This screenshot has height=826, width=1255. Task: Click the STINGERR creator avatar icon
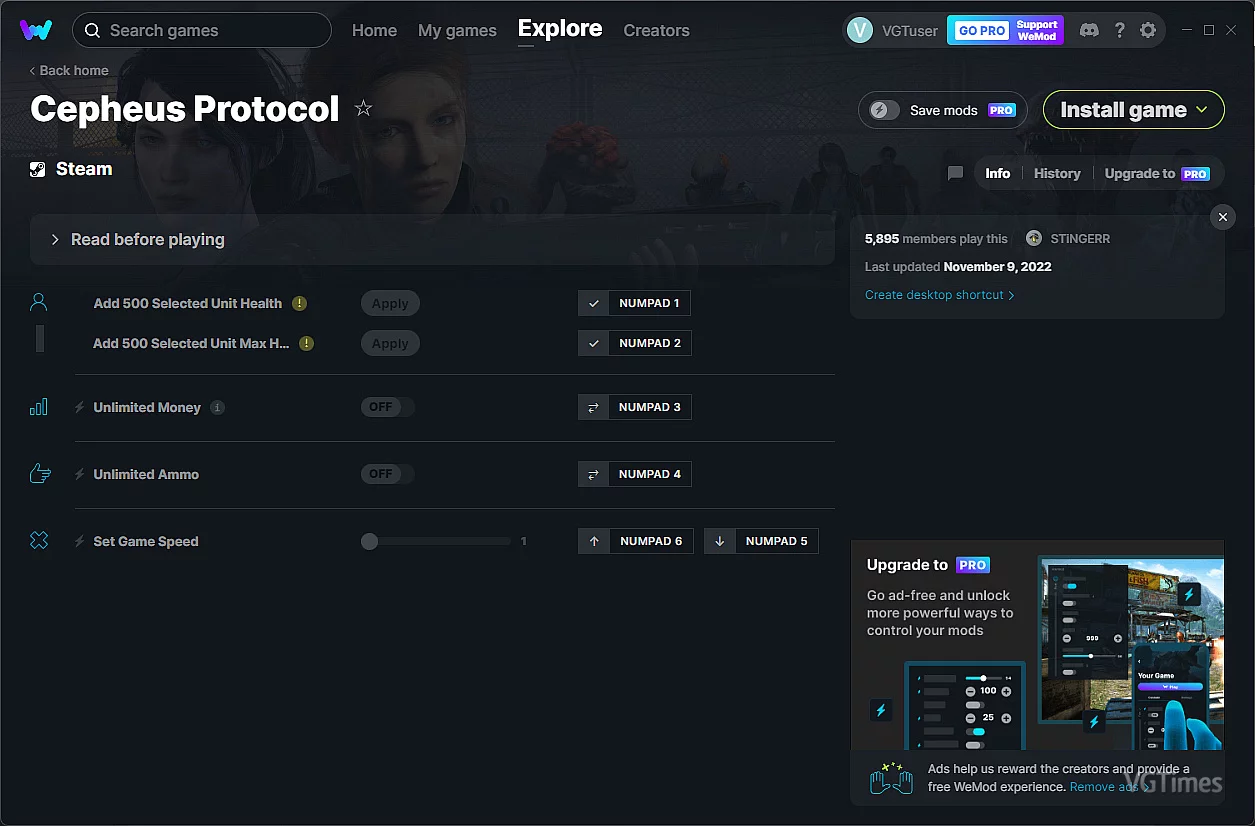[x=1034, y=239]
